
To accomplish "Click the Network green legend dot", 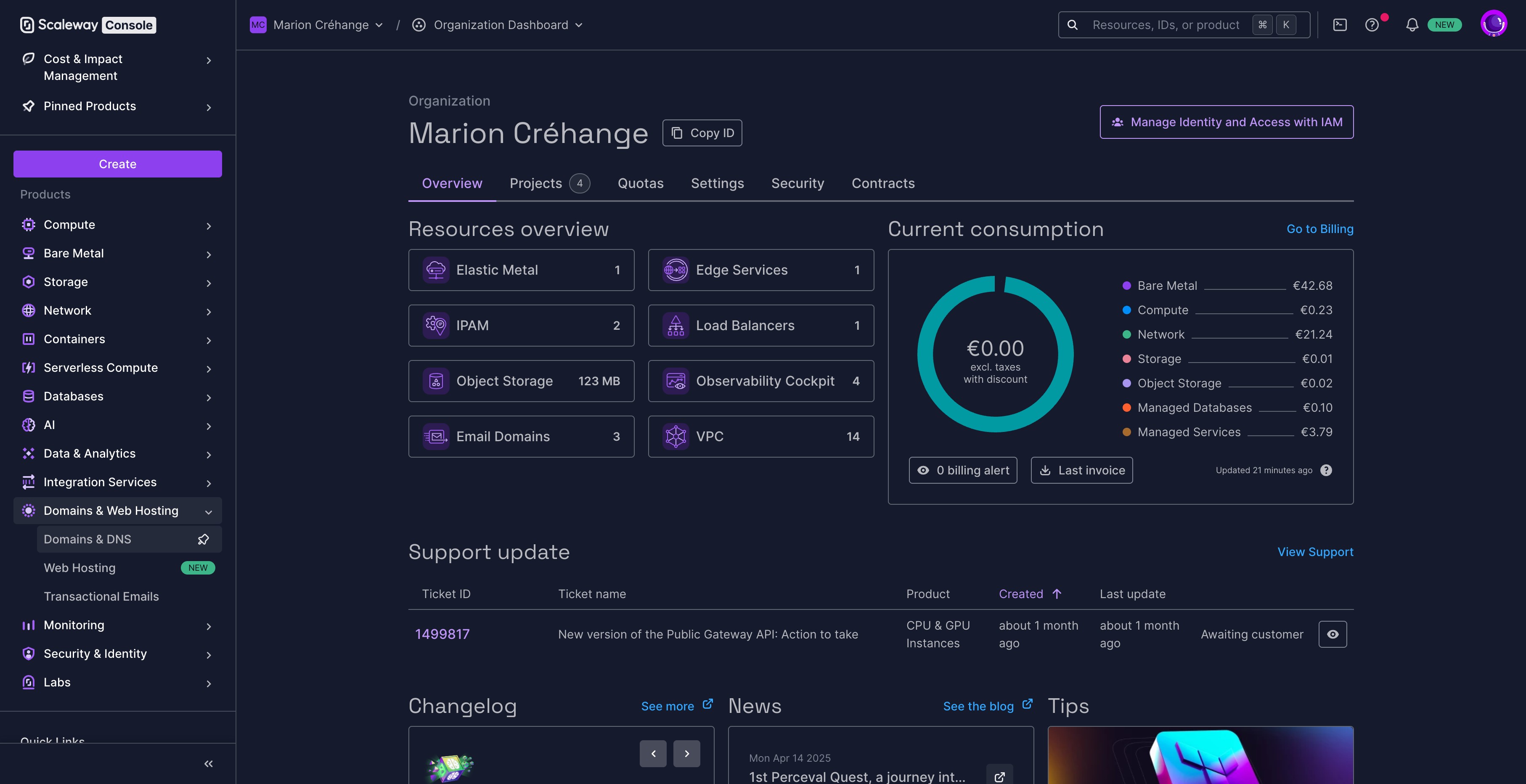I will (x=1127, y=334).
